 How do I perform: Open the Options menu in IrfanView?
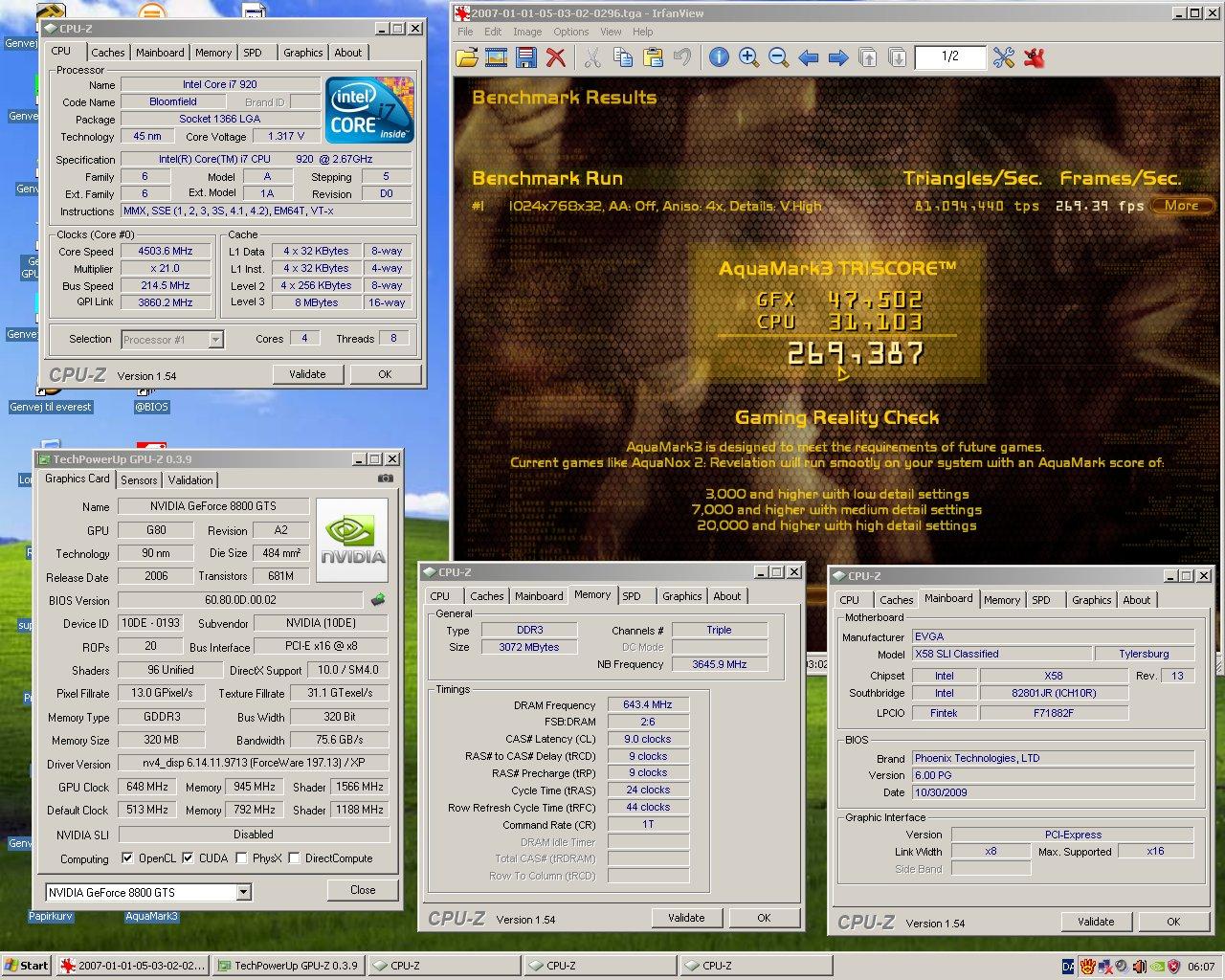[571, 32]
